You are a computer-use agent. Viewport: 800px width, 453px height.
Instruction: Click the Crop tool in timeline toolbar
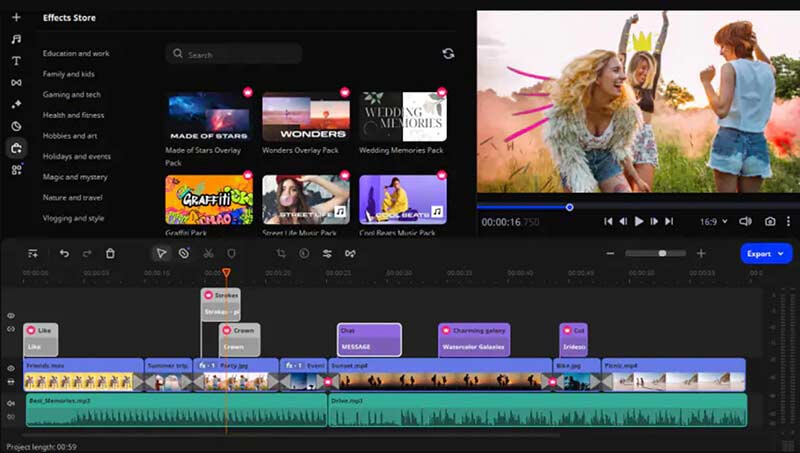281,254
